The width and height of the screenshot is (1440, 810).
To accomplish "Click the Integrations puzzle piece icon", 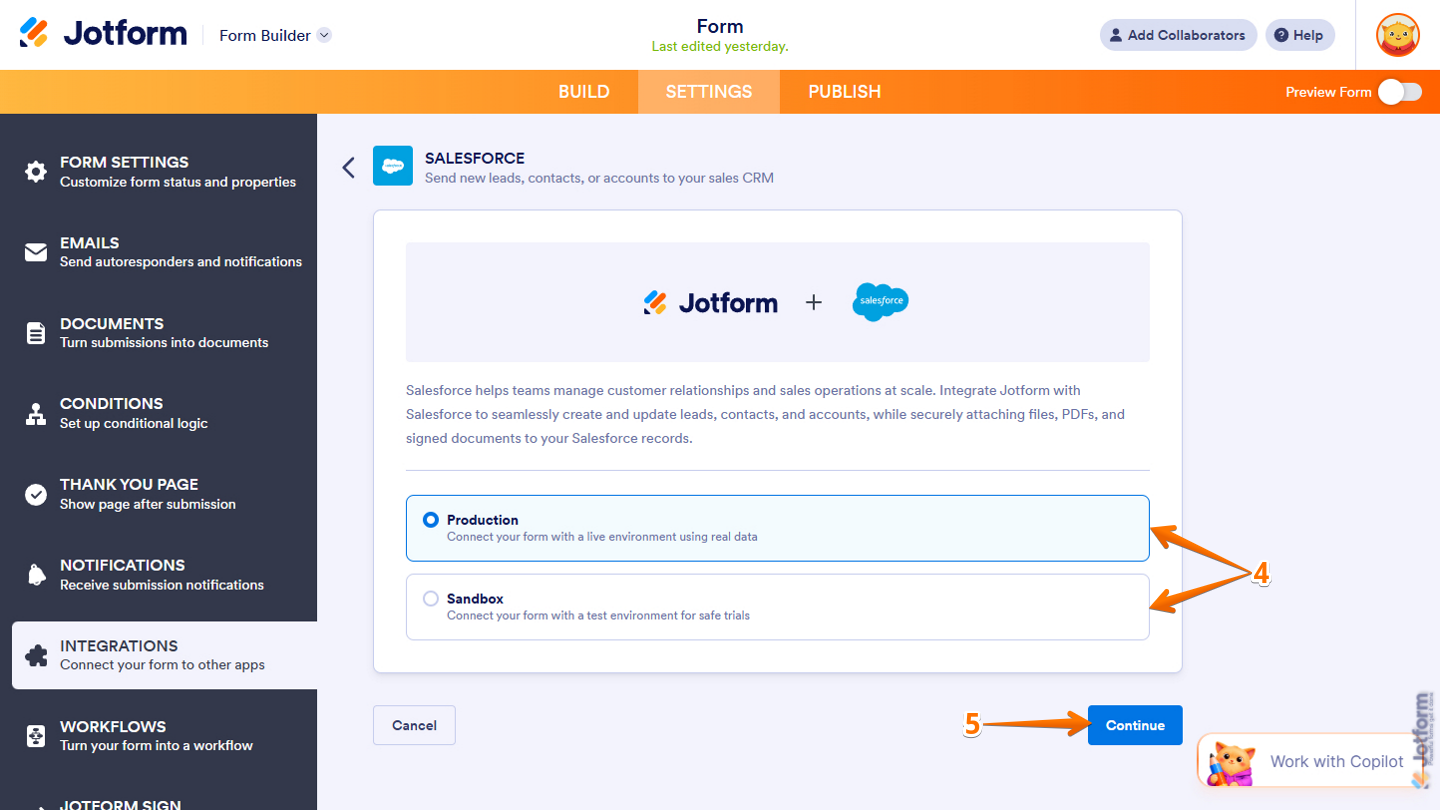I will tap(36, 654).
